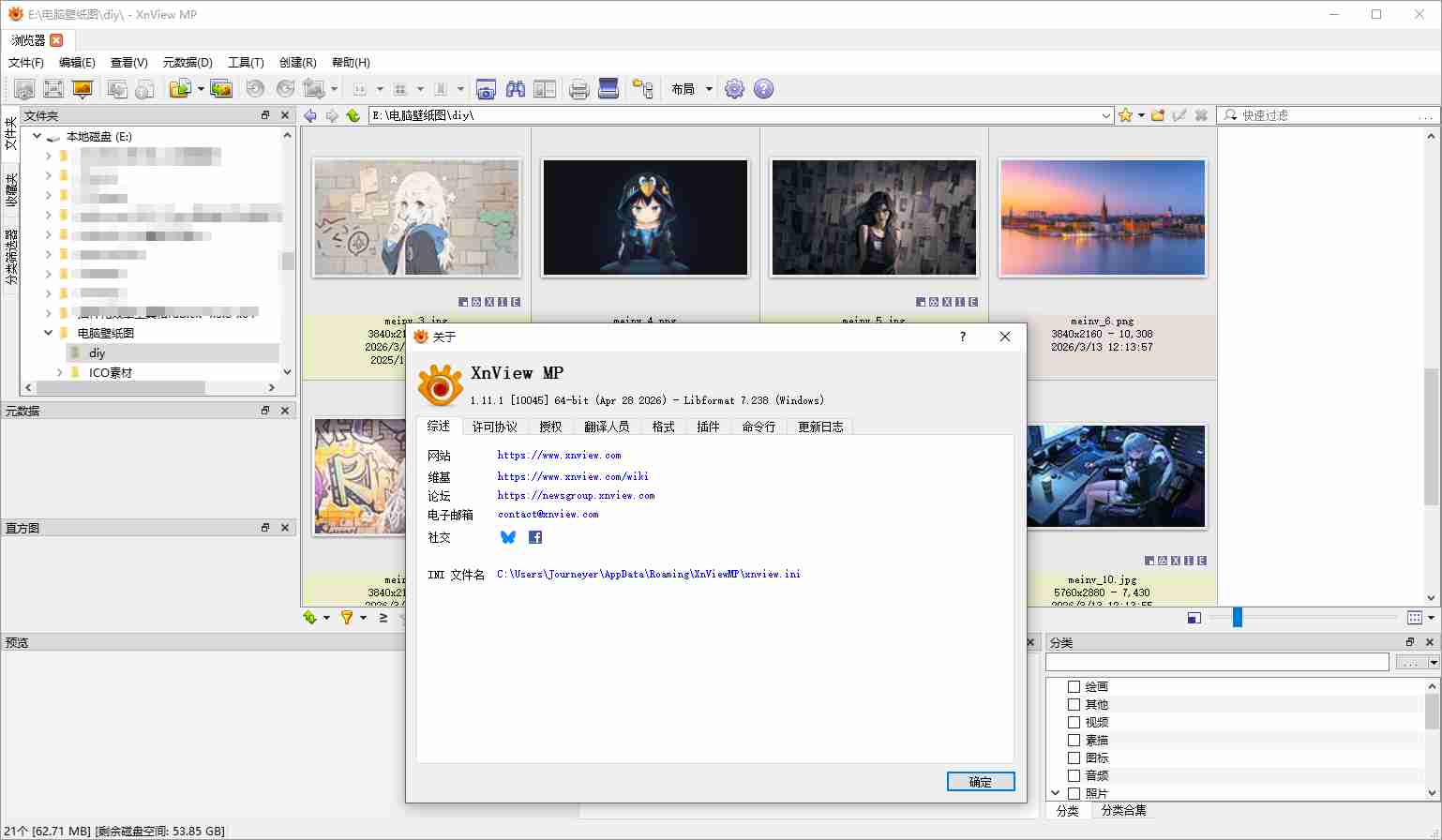
Task: Click the scanner acquire icon in toolbar
Action: click(608, 89)
